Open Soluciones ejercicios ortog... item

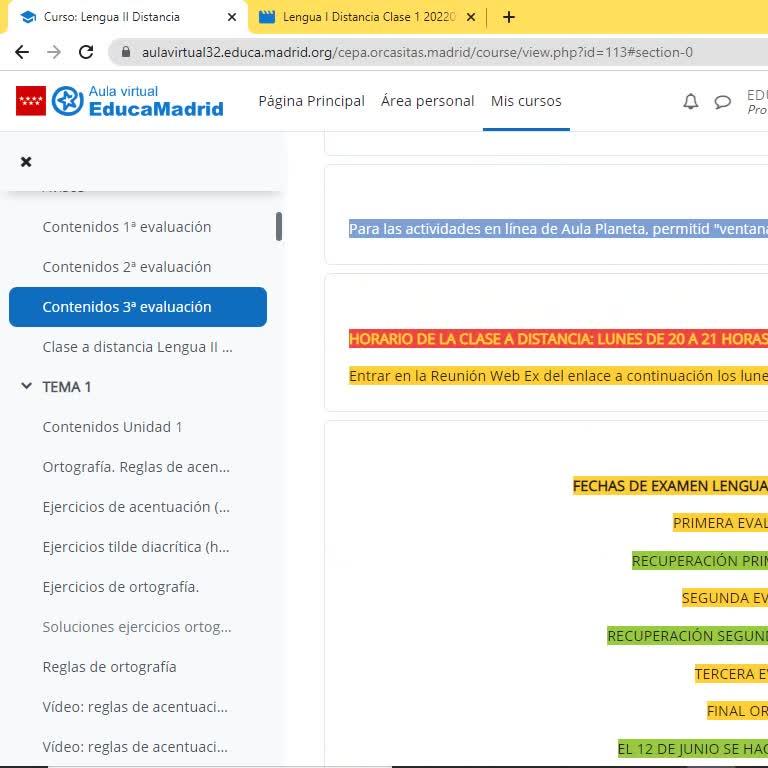point(137,627)
